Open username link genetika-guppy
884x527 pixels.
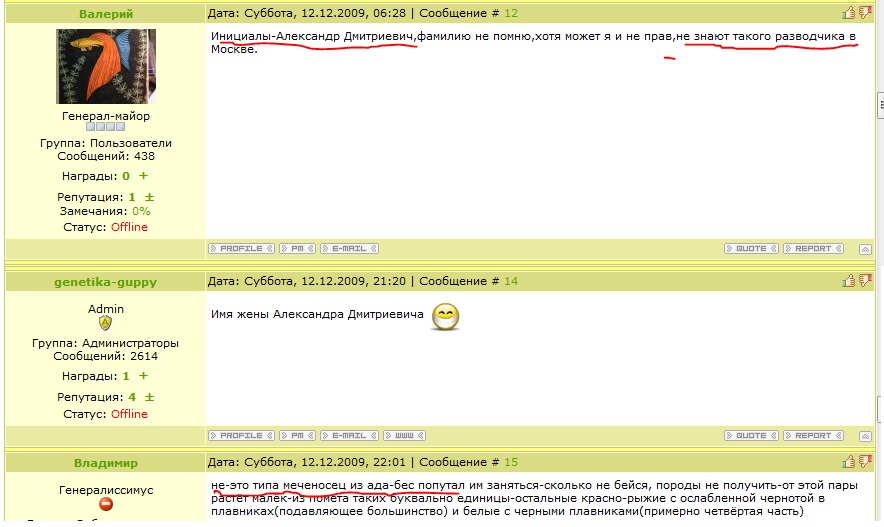(105, 282)
